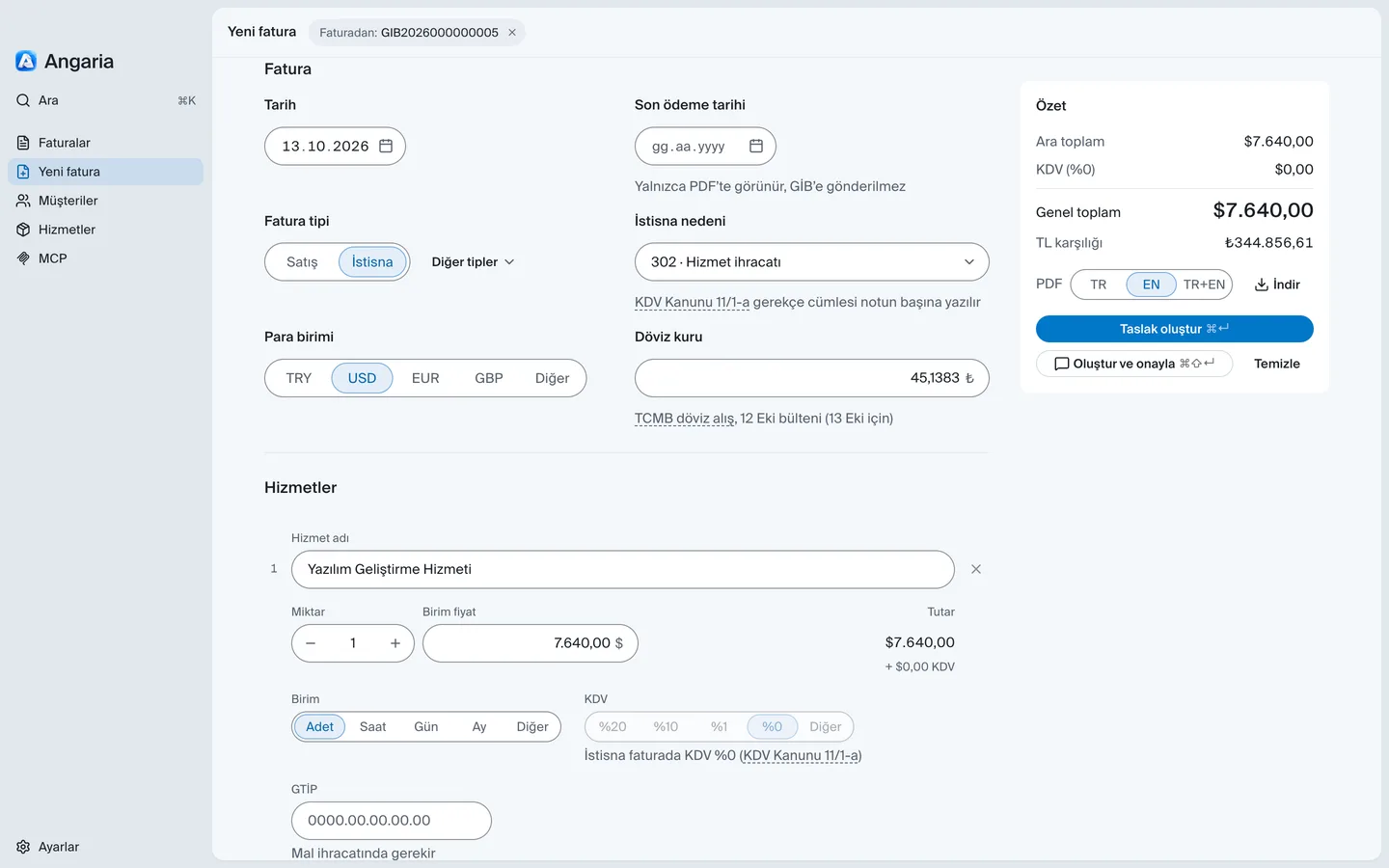Open Ayarlar settings gear icon

[x=23, y=847]
